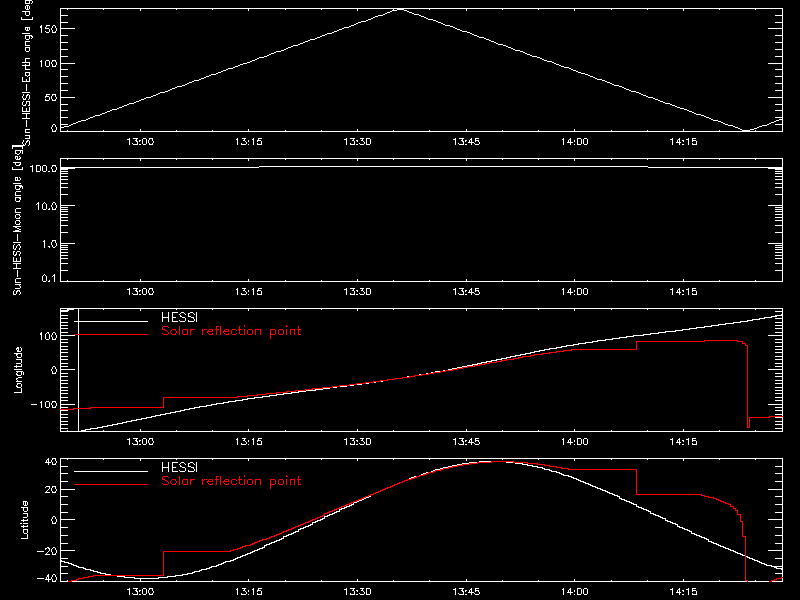Click red legend line sample in Latitude plot
Image resolution: width=800 pixels, height=600 pixels.
pos(111,485)
